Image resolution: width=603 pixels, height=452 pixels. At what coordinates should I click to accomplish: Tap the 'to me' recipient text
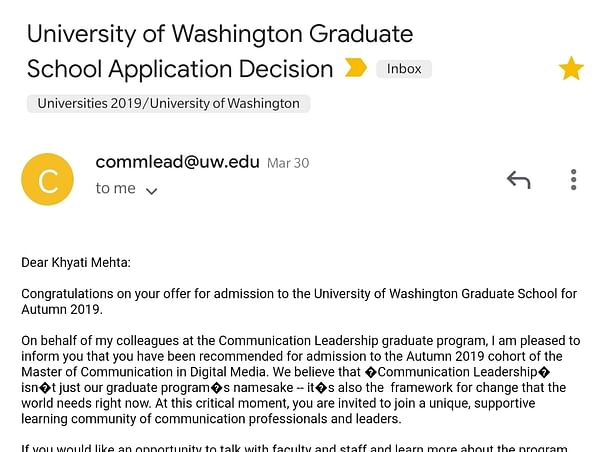tap(115, 188)
